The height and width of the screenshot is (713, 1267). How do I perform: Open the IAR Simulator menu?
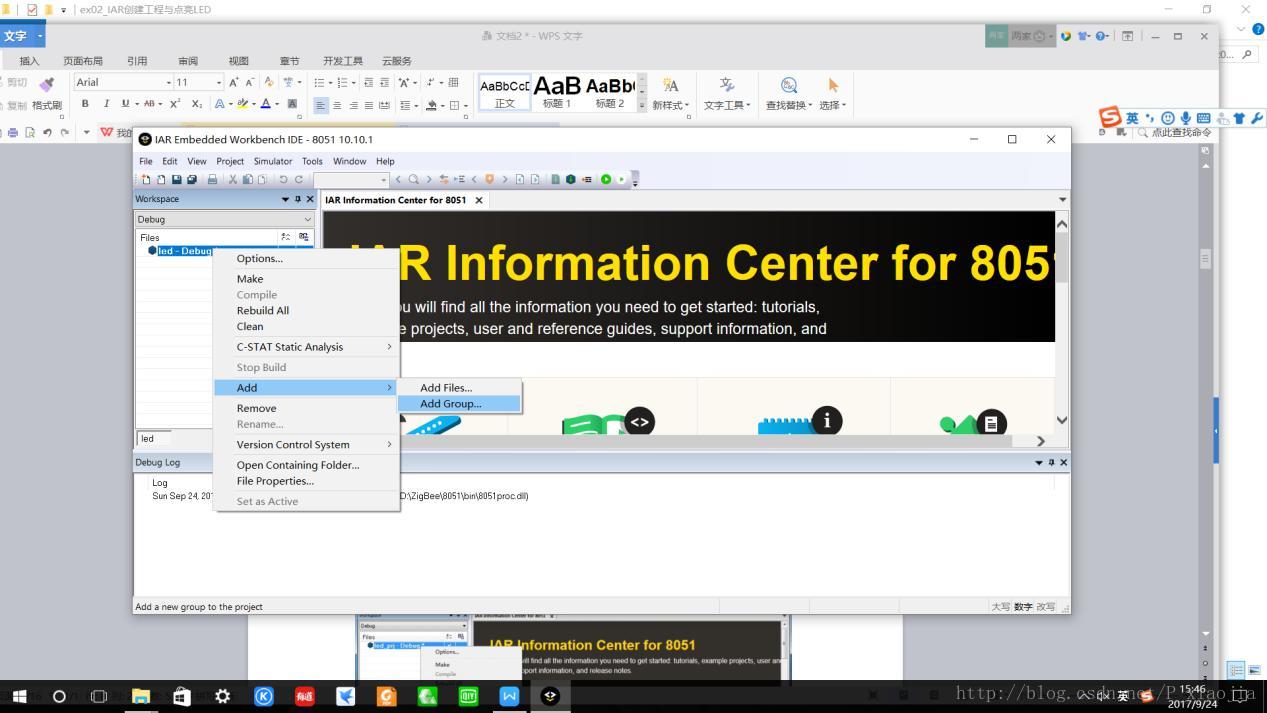tap(273, 161)
